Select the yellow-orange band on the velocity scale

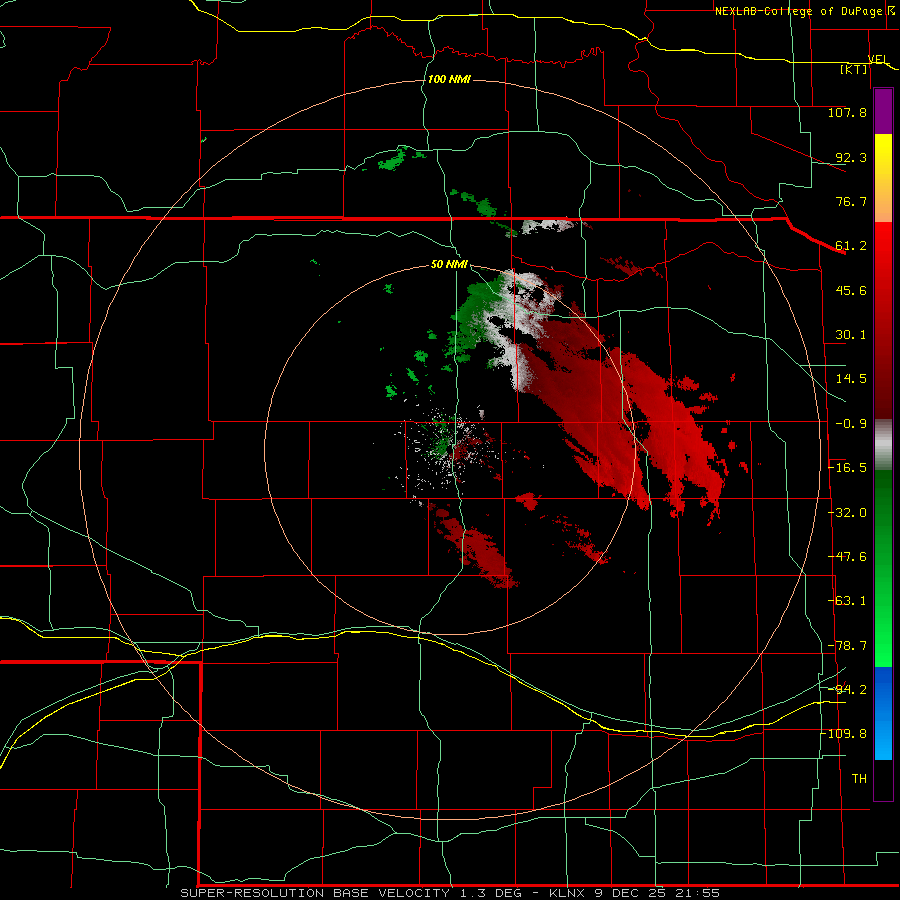point(883,178)
